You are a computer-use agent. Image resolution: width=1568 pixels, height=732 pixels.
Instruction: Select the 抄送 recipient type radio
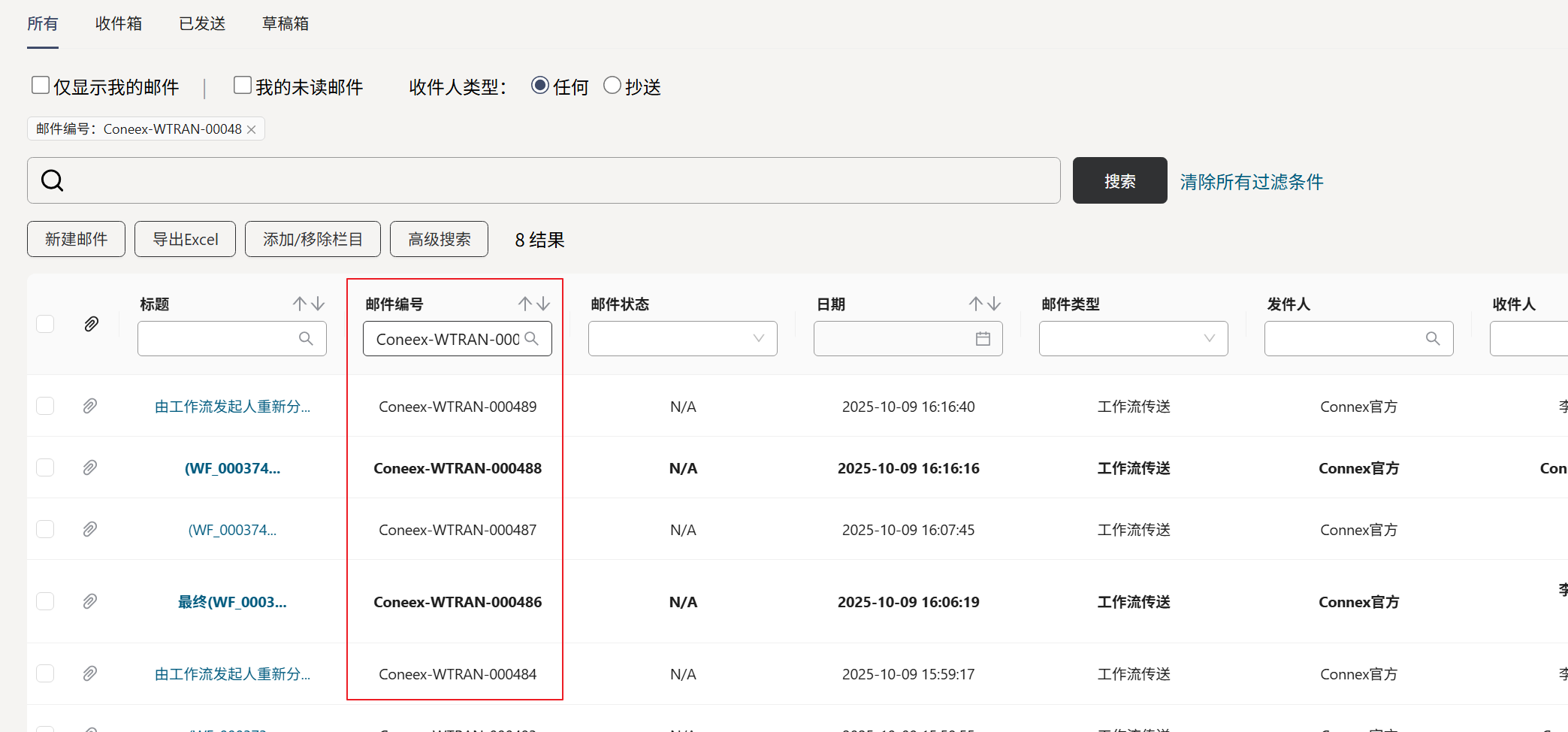tap(612, 86)
